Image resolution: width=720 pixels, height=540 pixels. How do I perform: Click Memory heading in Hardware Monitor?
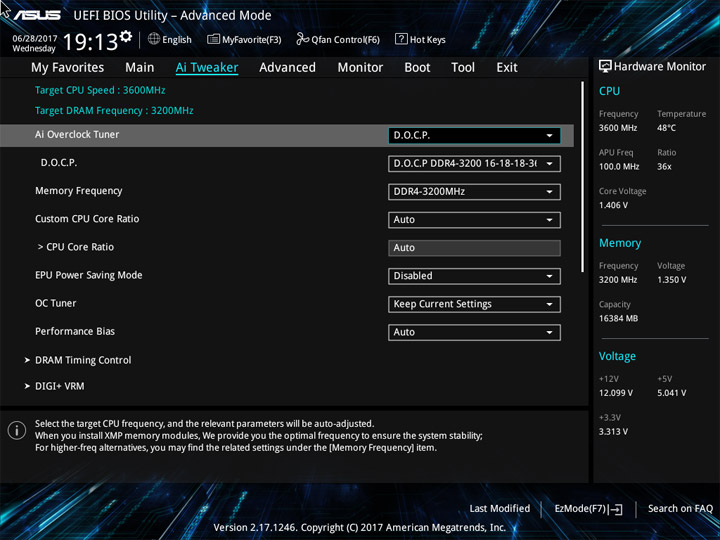pos(620,243)
